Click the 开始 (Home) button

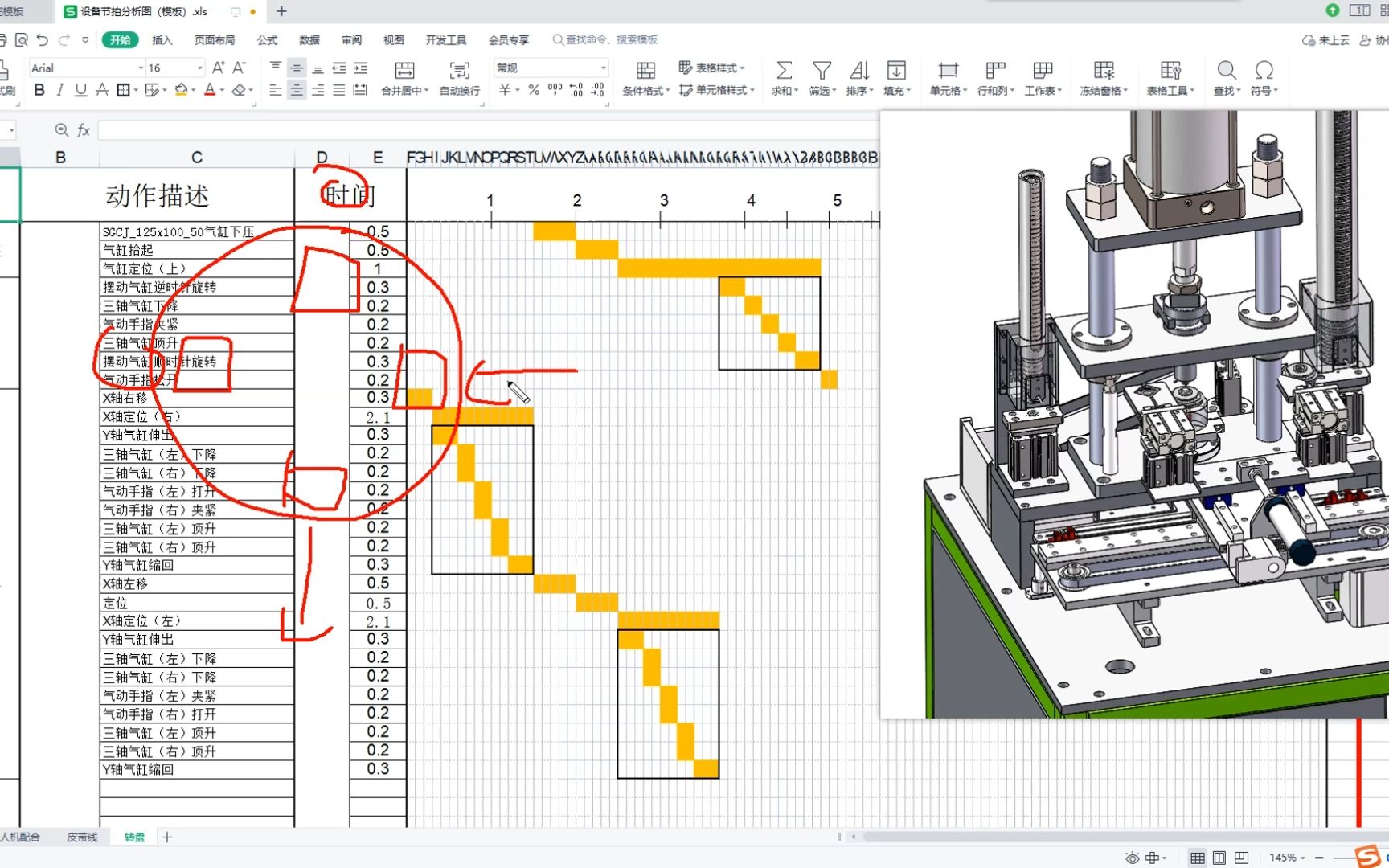tap(121, 40)
